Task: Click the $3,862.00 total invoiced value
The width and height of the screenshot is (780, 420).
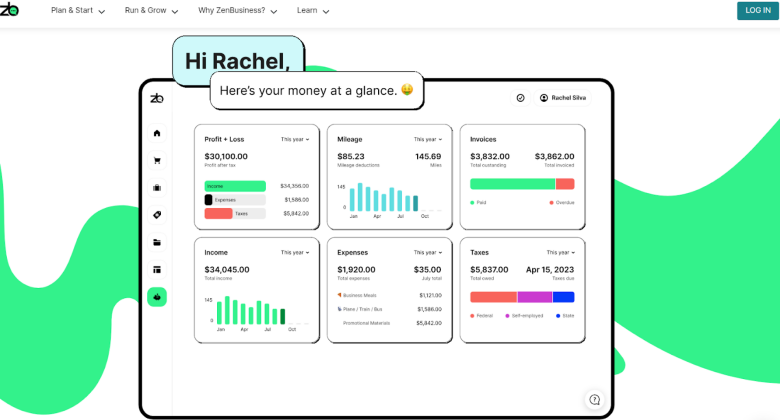Action: click(x=555, y=156)
